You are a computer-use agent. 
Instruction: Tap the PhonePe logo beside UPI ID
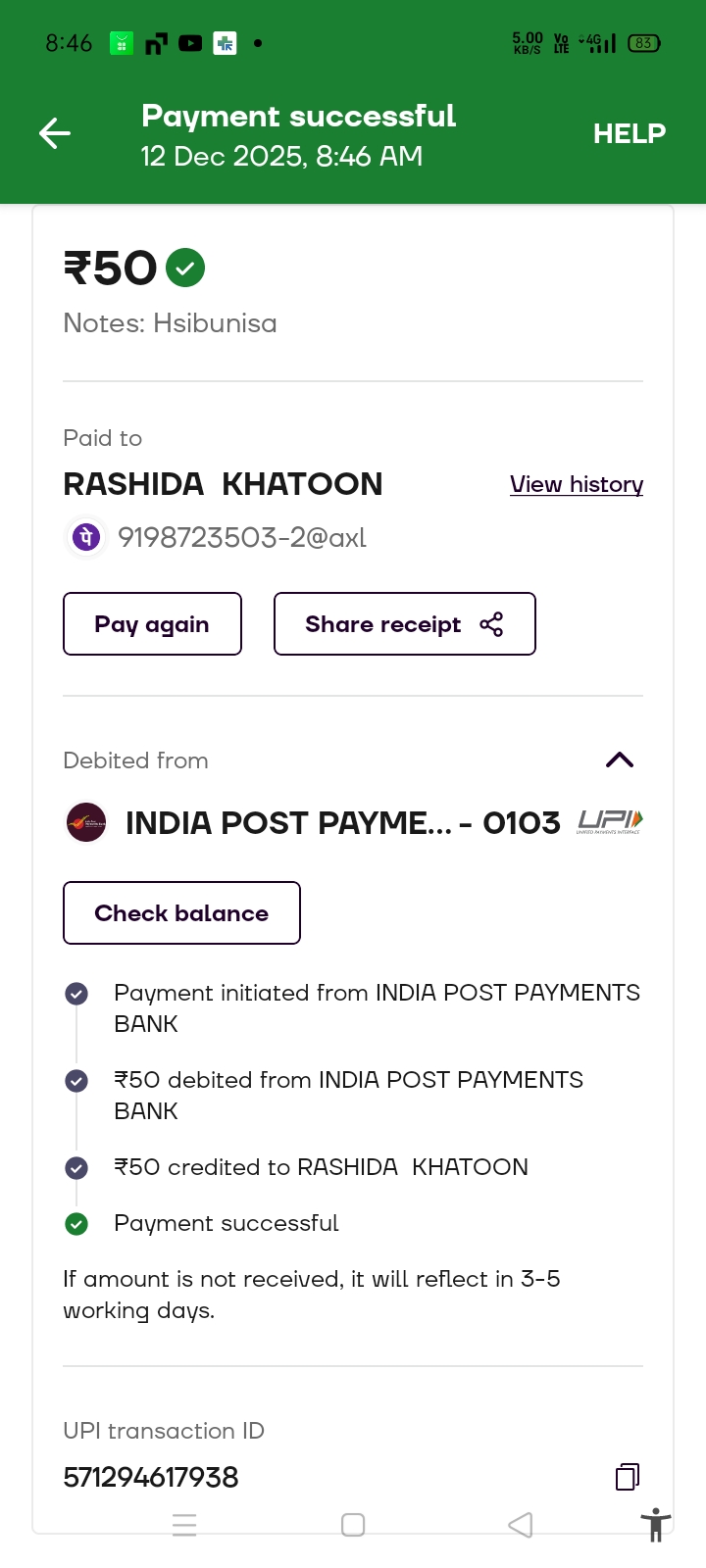[x=87, y=537]
